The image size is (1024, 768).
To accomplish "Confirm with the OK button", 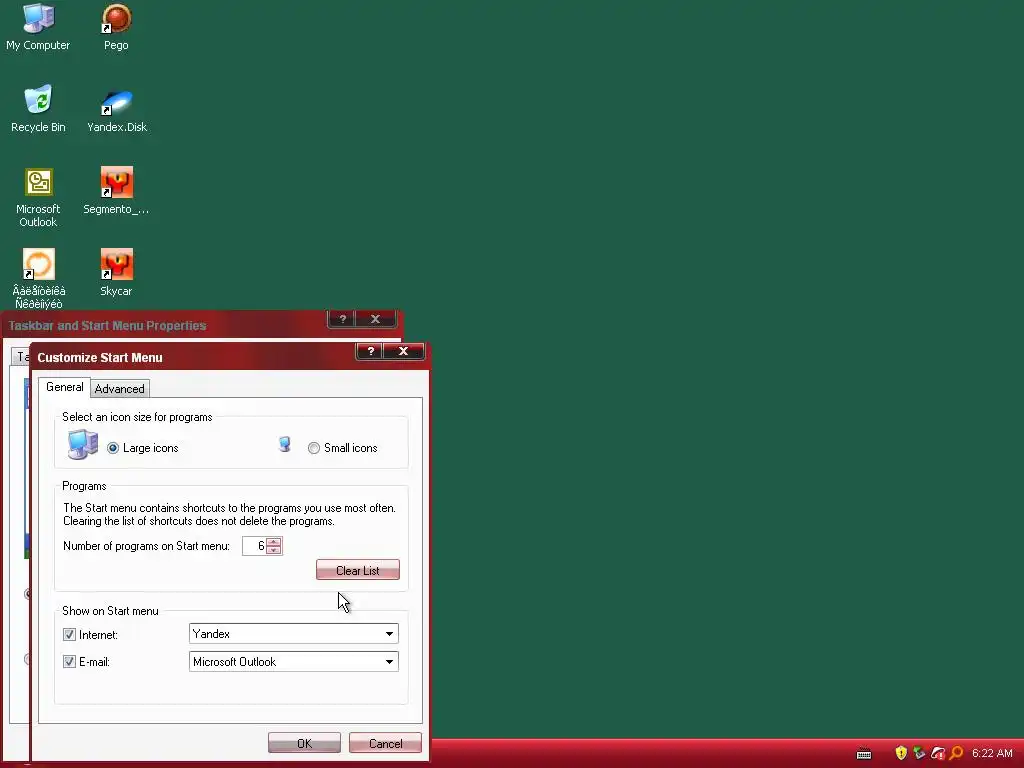I will (x=304, y=743).
